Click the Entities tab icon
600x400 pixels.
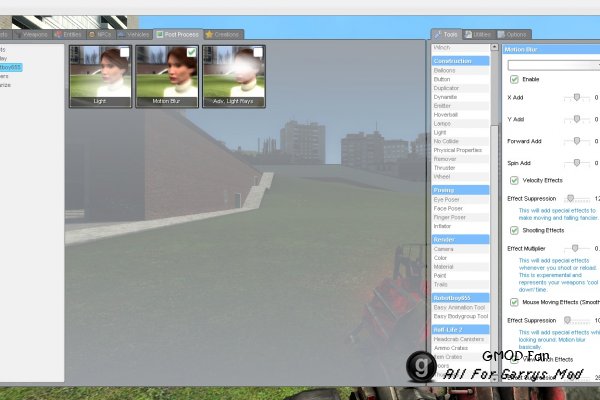coord(58,34)
